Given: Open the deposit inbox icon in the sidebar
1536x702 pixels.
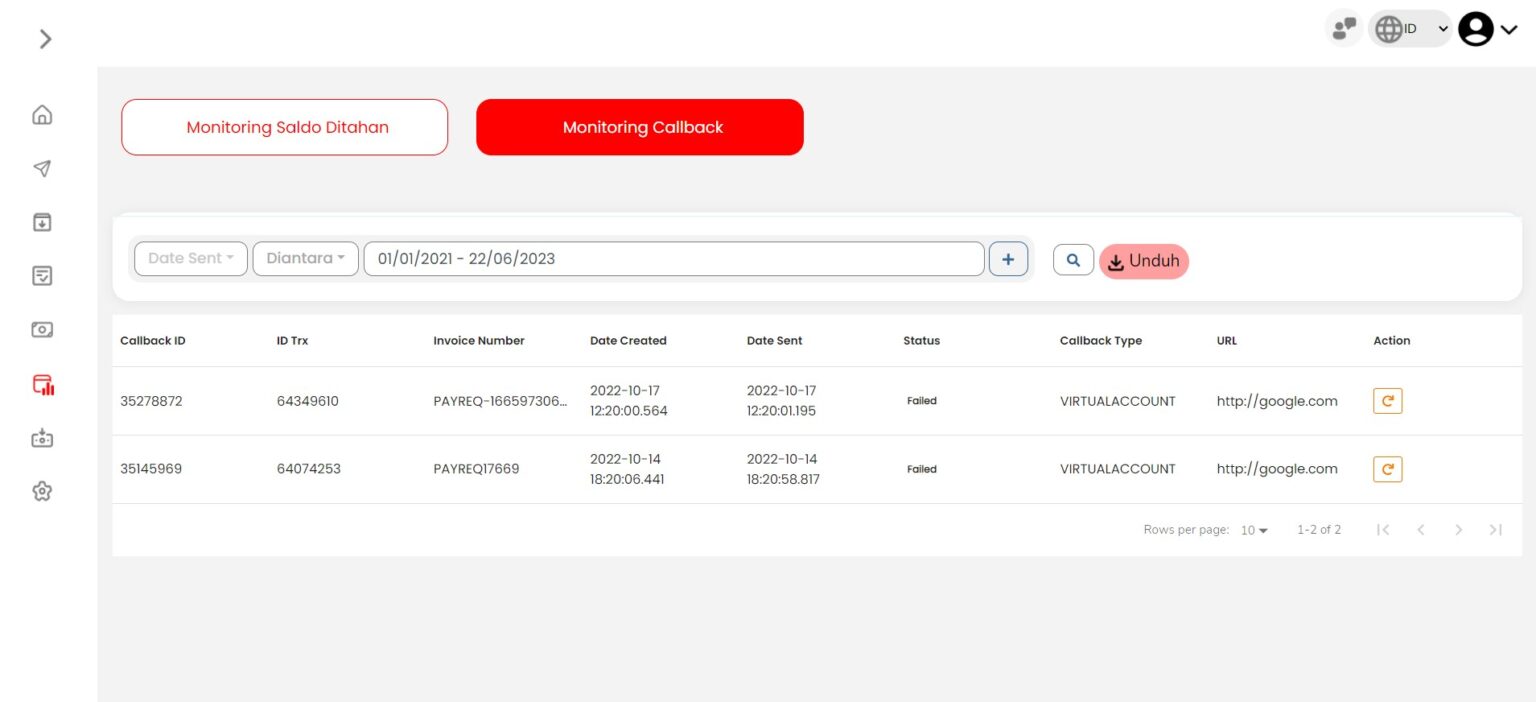Looking at the screenshot, I should (x=42, y=222).
